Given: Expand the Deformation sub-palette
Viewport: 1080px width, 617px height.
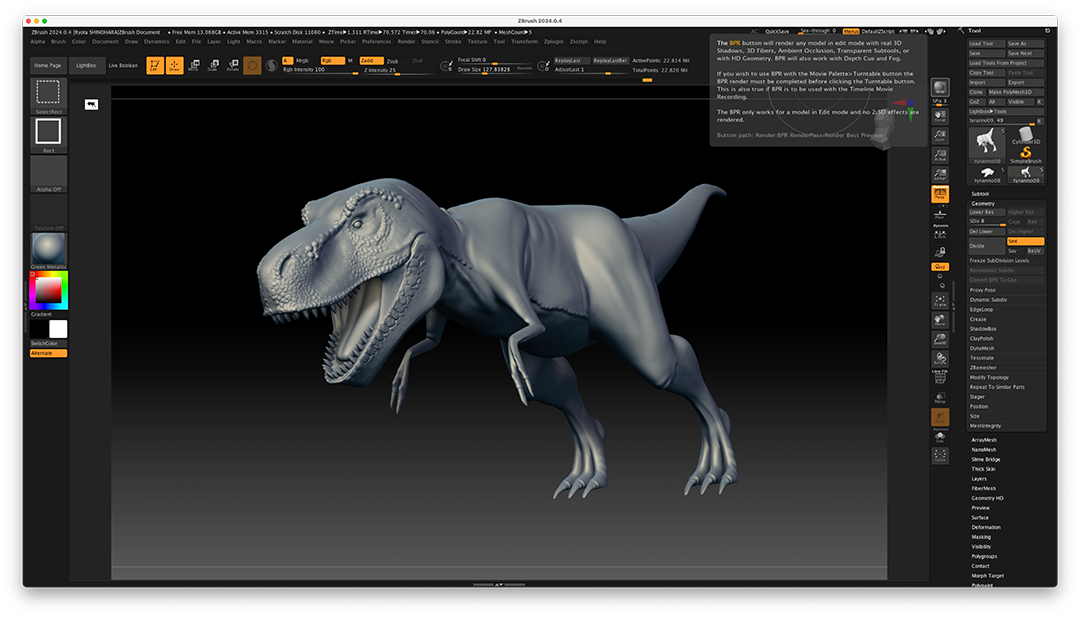Looking at the screenshot, I should [x=986, y=527].
